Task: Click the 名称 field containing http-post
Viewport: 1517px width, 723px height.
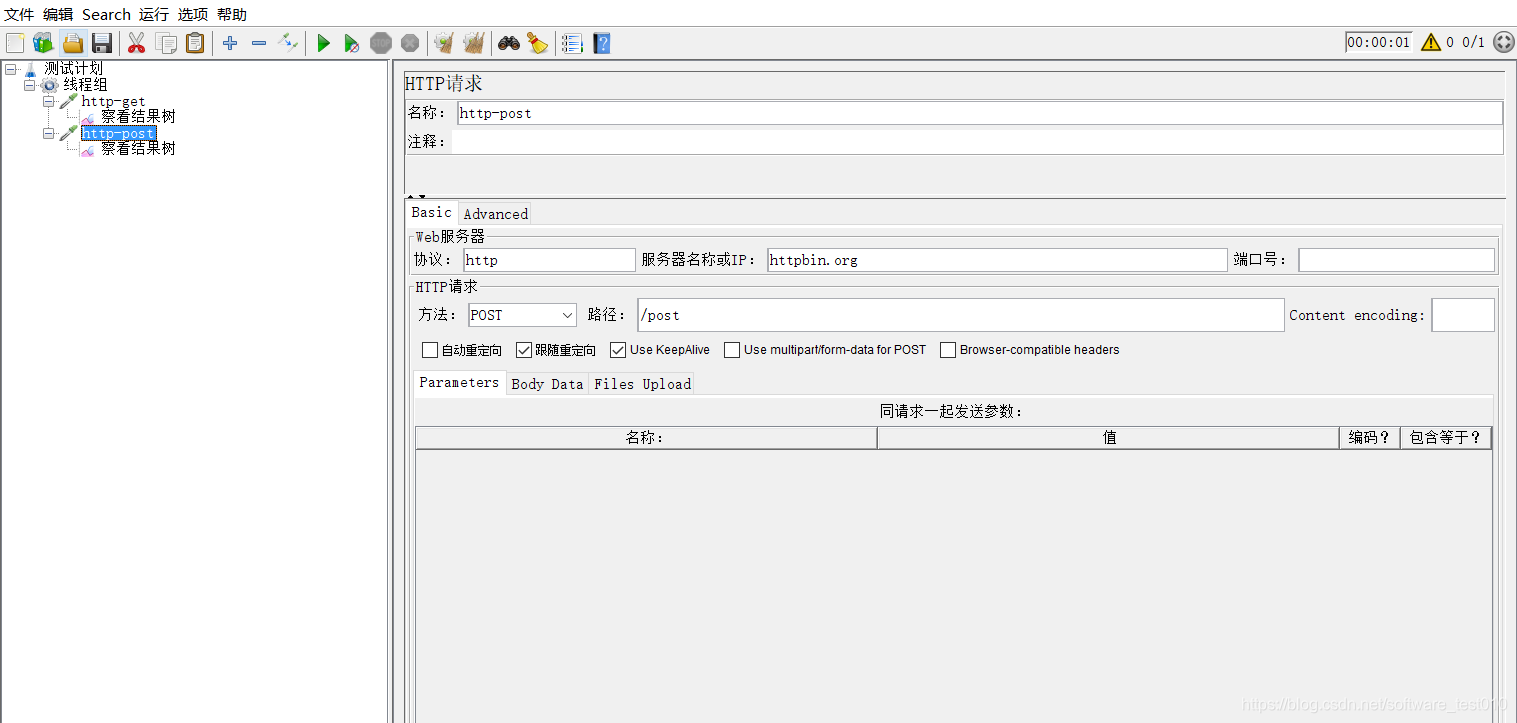Action: [x=980, y=113]
